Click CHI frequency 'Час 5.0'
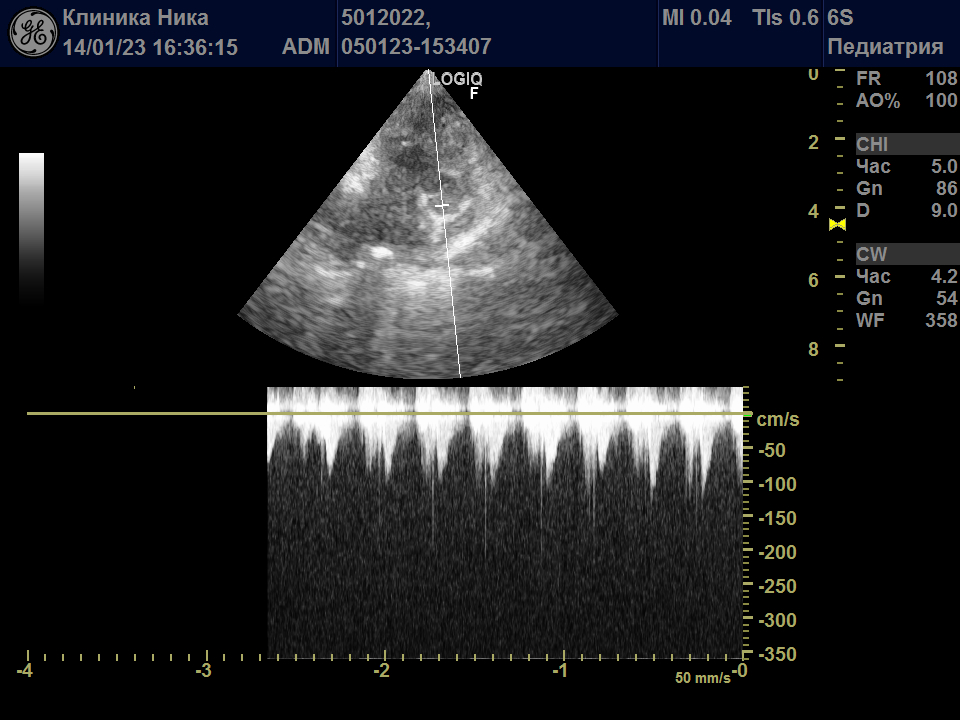This screenshot has width=960, height=720. (x=906, y=167)
